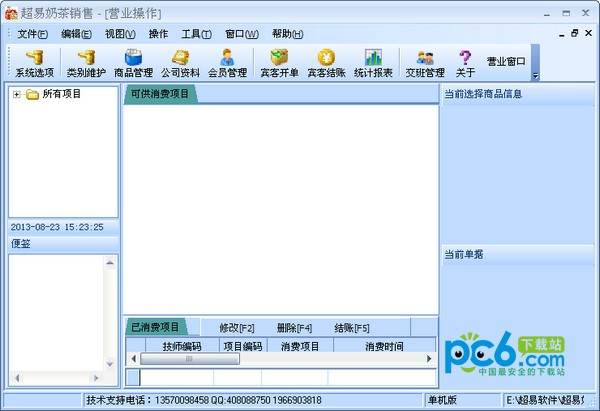600x411 pixels.
Task: Click the 便签 panel header
Action: [x=63, y=243]
